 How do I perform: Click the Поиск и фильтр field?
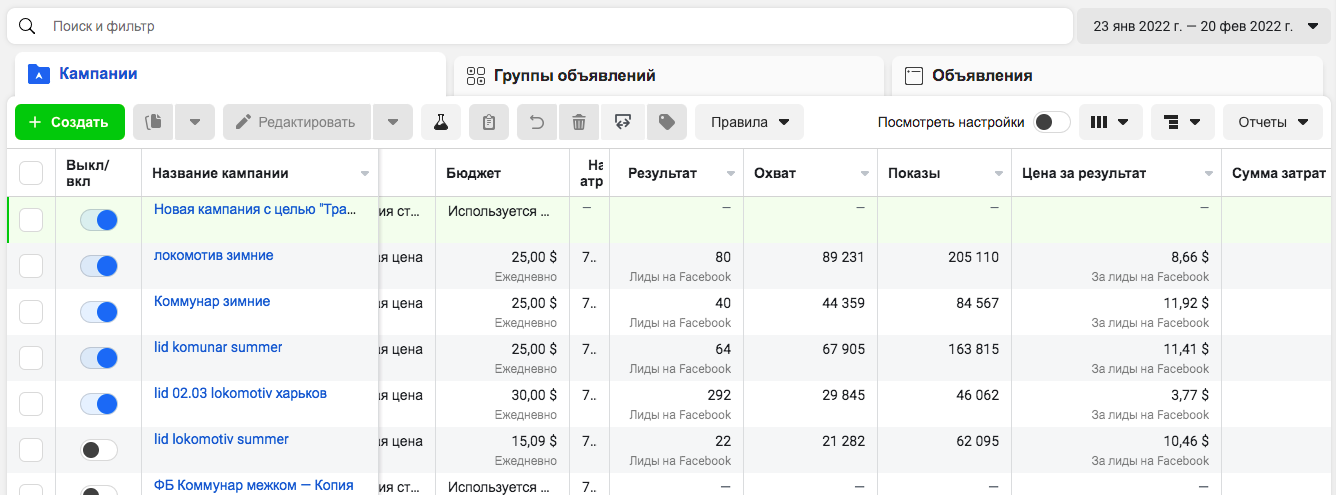540,26
